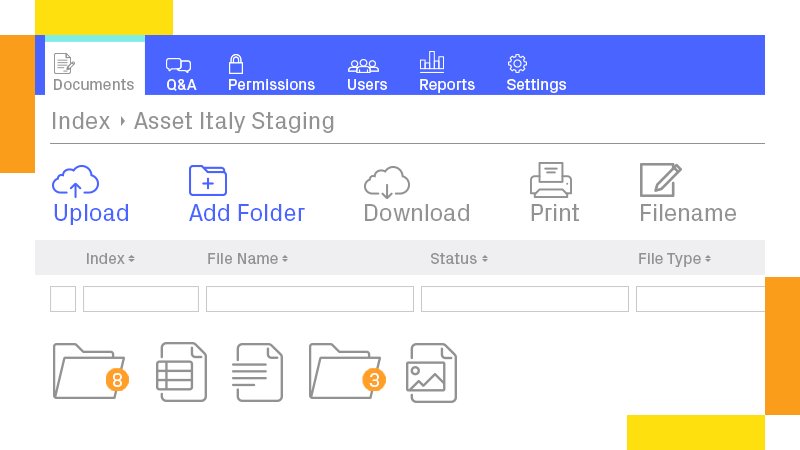800x450 pixels.
Task: Click the Print printer icon
Action: pyautogui.click(x=551, y=181)
